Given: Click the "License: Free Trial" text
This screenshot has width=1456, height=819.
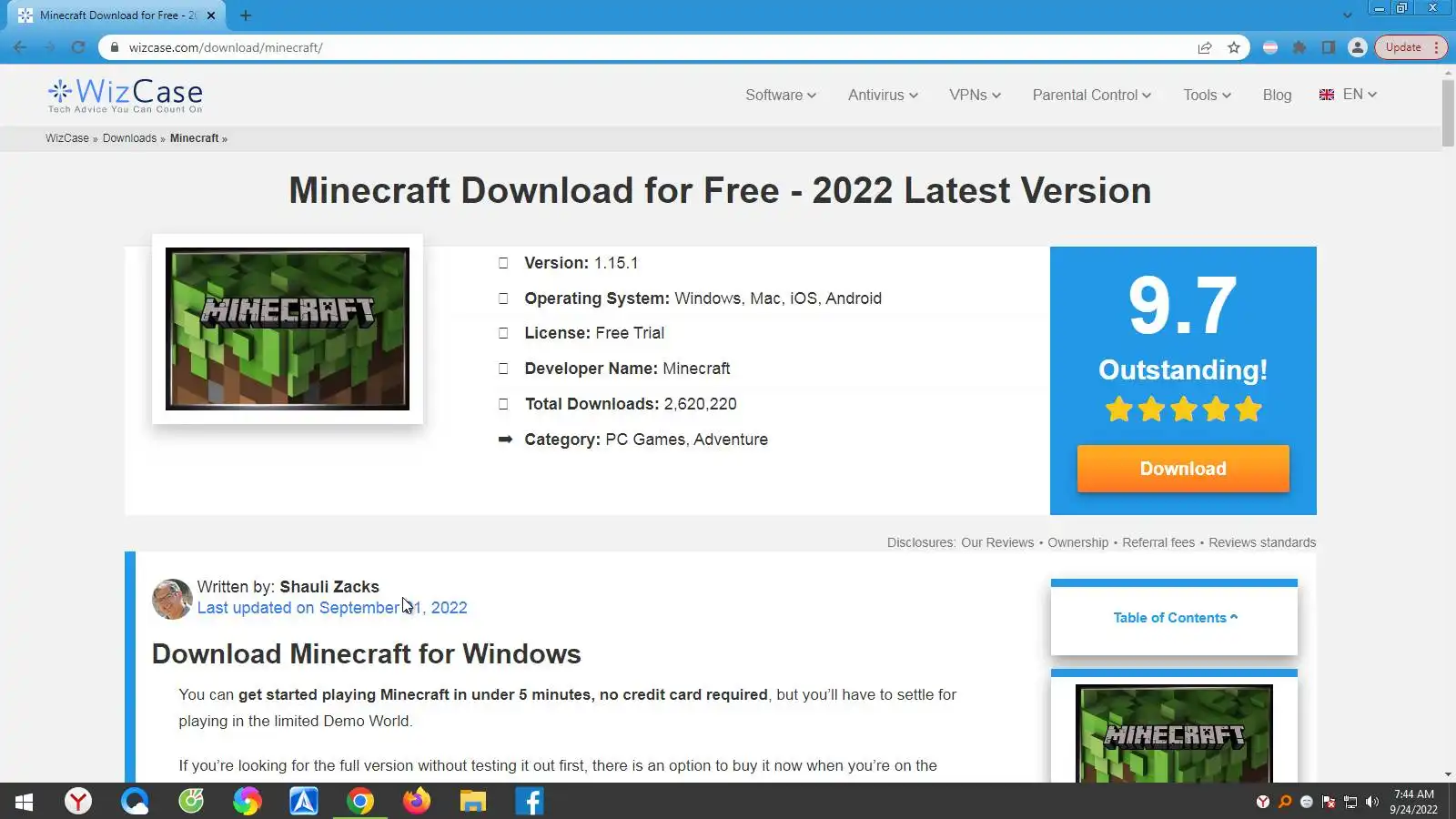Looking at the screenshot, I should point(594,333).
